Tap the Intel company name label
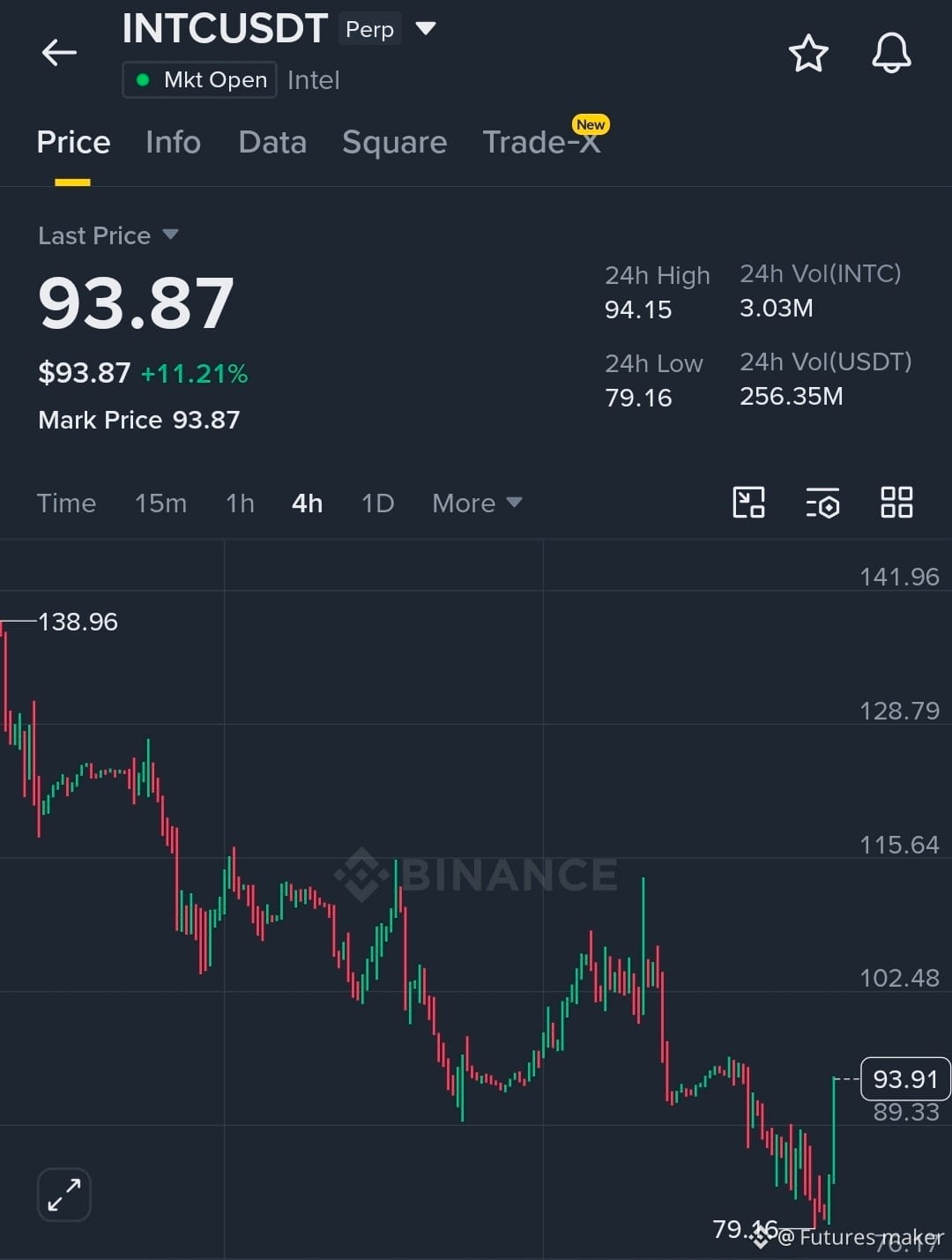 click(313, 80)
